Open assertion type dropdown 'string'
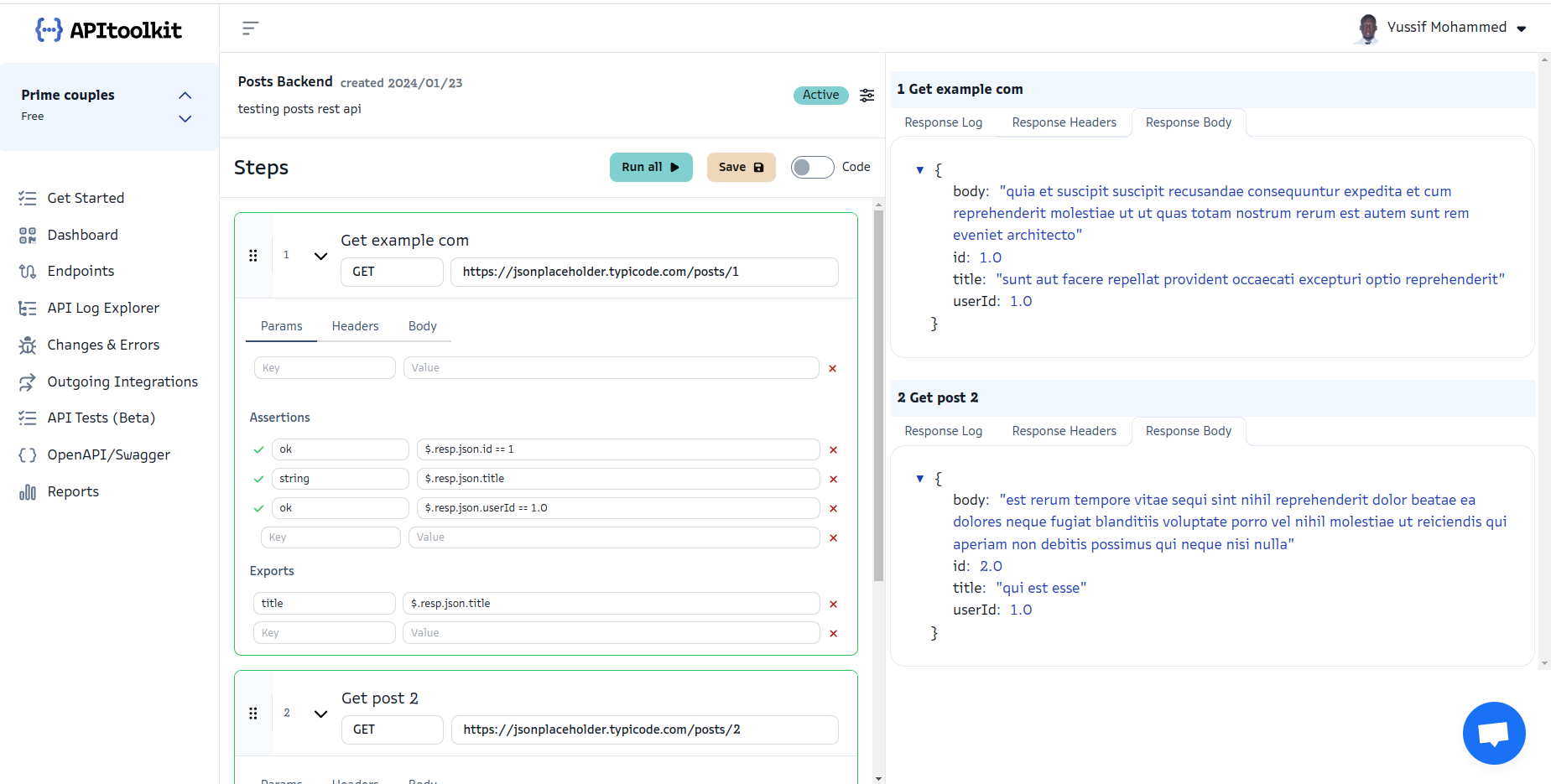The height and width of the screenshot is (784, 1551). pos(340,479)
